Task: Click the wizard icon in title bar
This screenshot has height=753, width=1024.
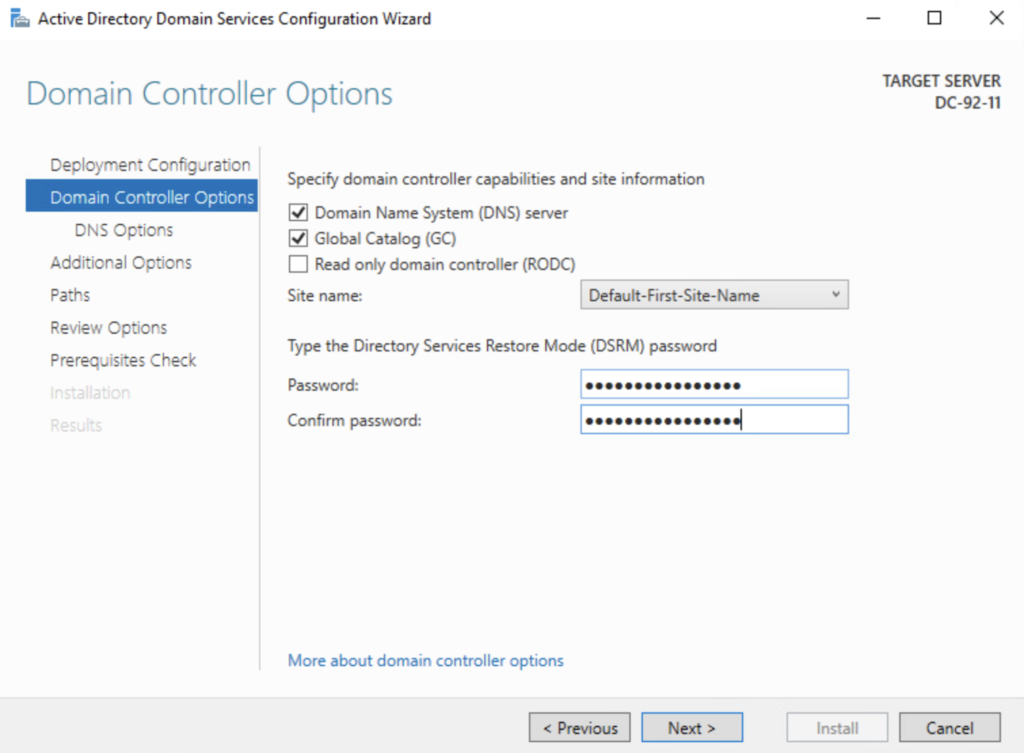Action: point(19,19)
